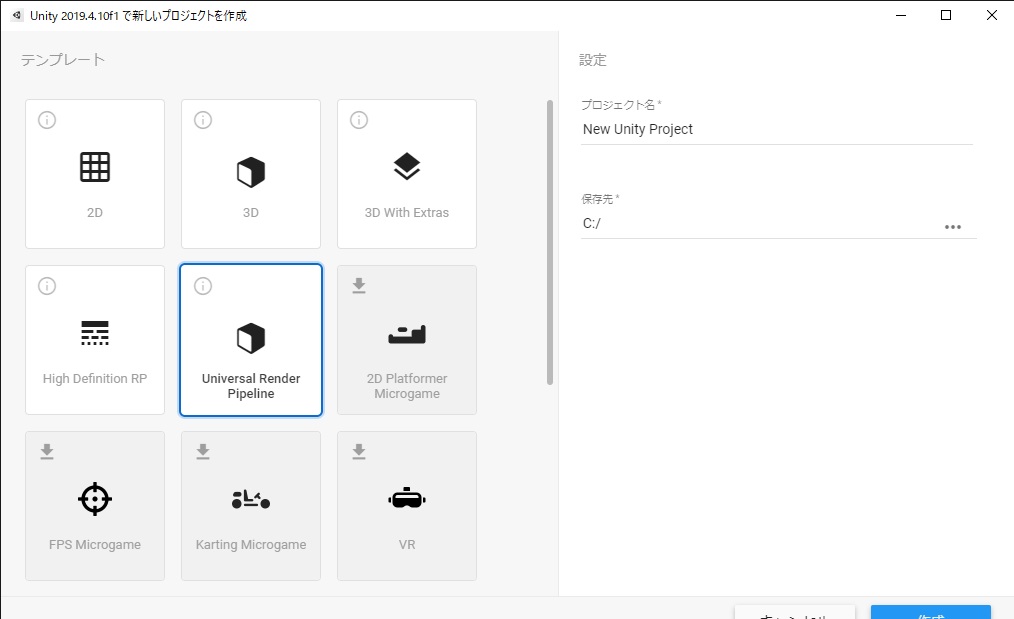1014x619 pixels.
Task: Select the VR headset template icon
Action: [x=407, y=498]
